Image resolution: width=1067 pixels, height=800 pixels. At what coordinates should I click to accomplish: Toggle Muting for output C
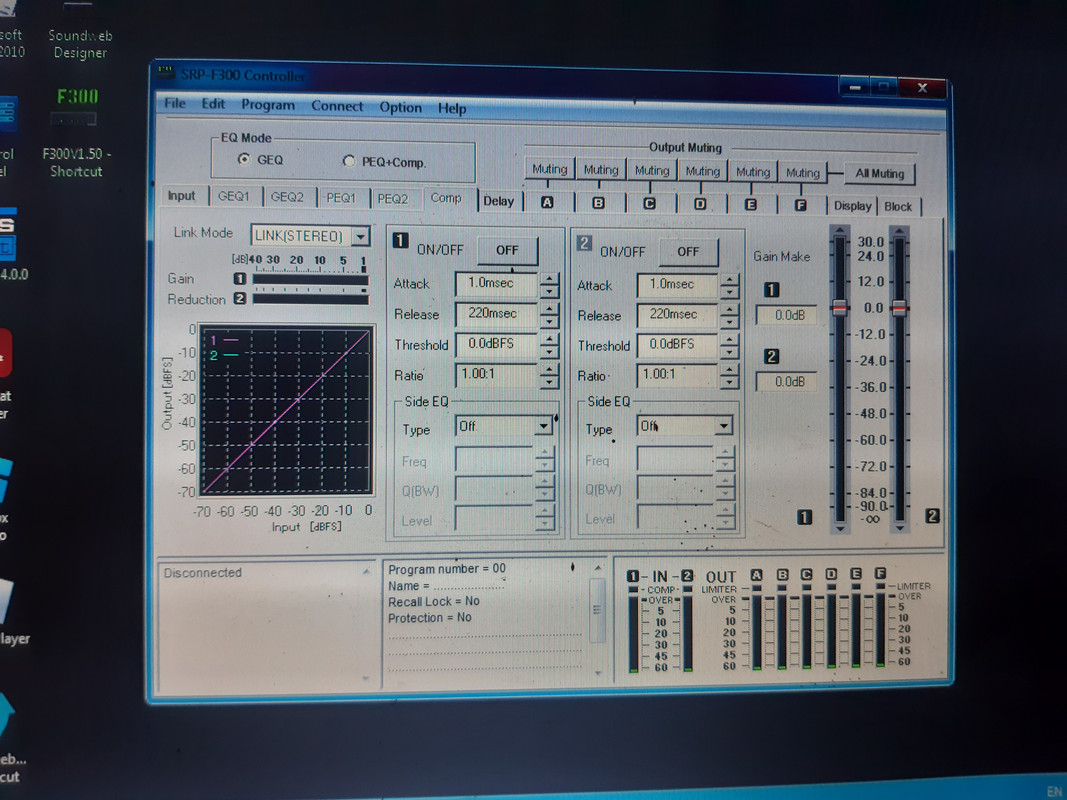click(x=652, y=171)
